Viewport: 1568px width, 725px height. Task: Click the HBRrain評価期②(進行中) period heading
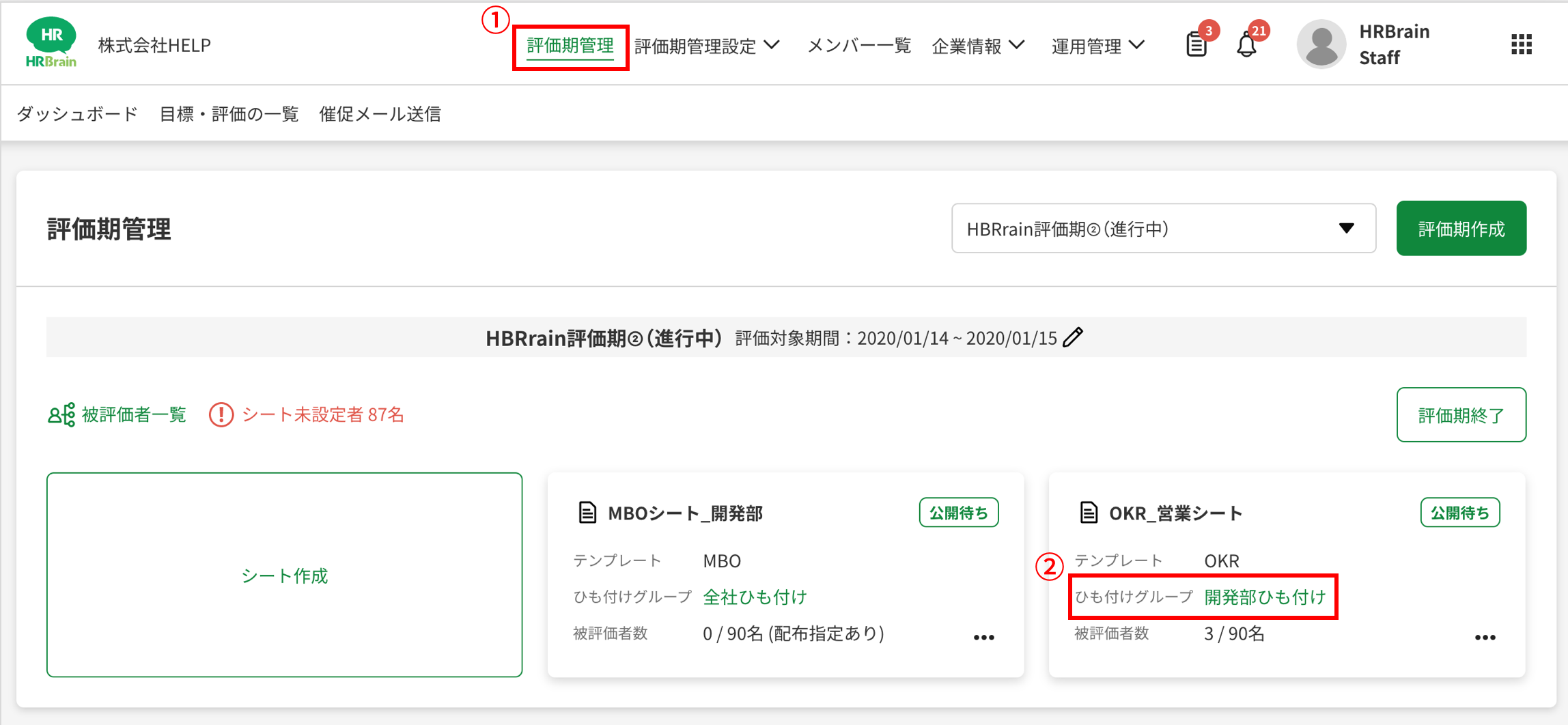[x=604, y=338]
